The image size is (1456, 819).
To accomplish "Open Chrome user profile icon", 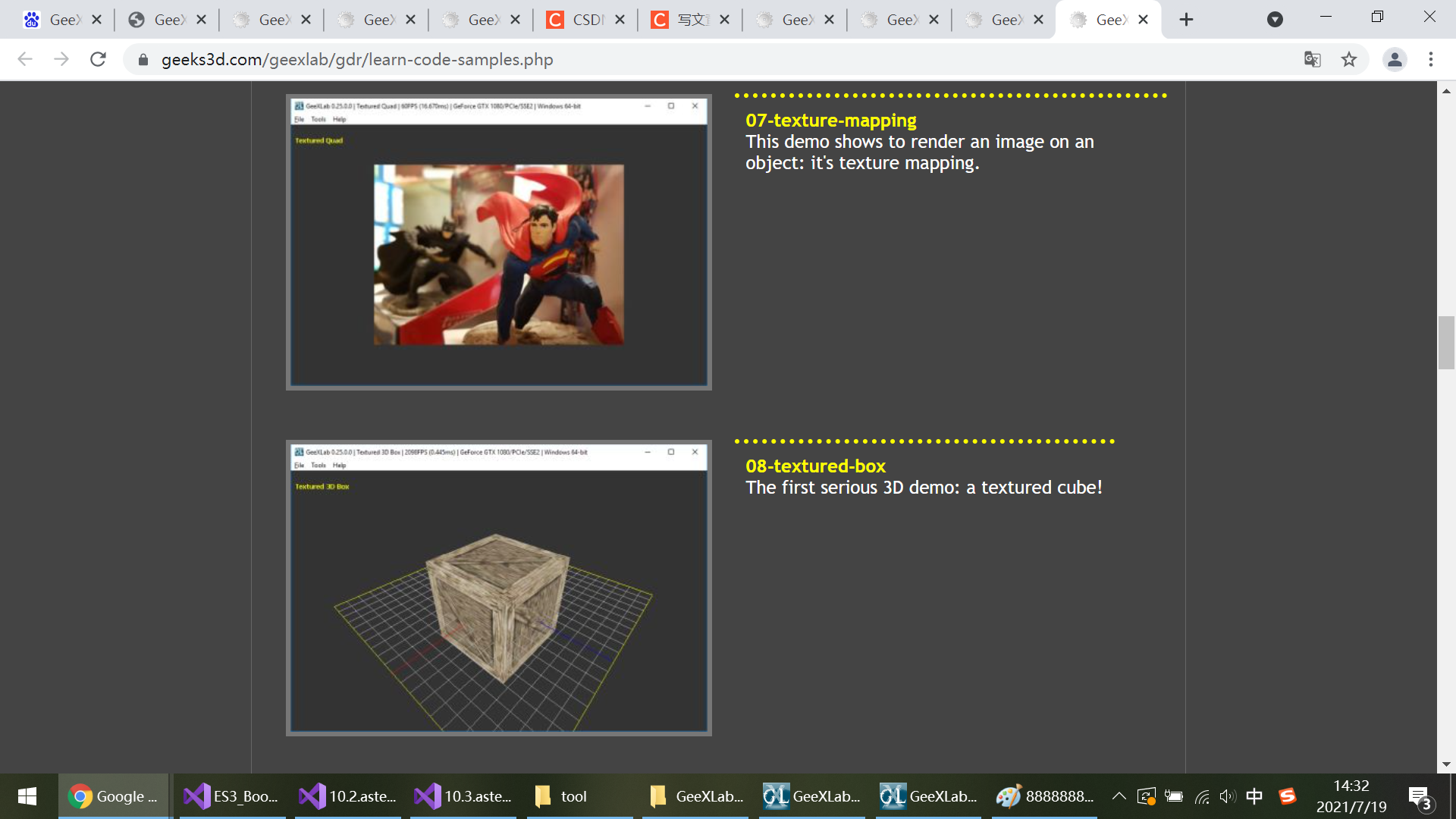I will 1394,59.
